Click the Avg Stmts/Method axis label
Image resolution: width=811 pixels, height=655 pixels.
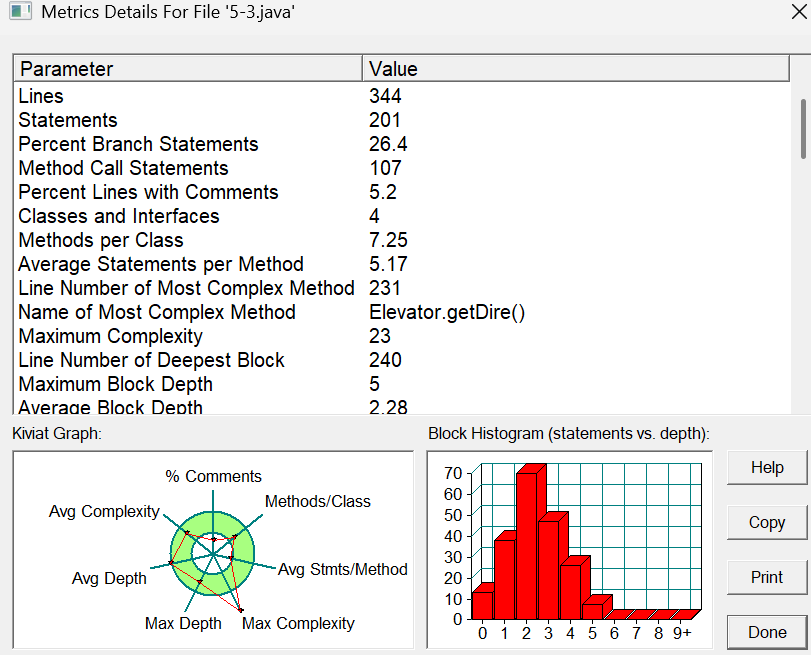tap(343, 569)
